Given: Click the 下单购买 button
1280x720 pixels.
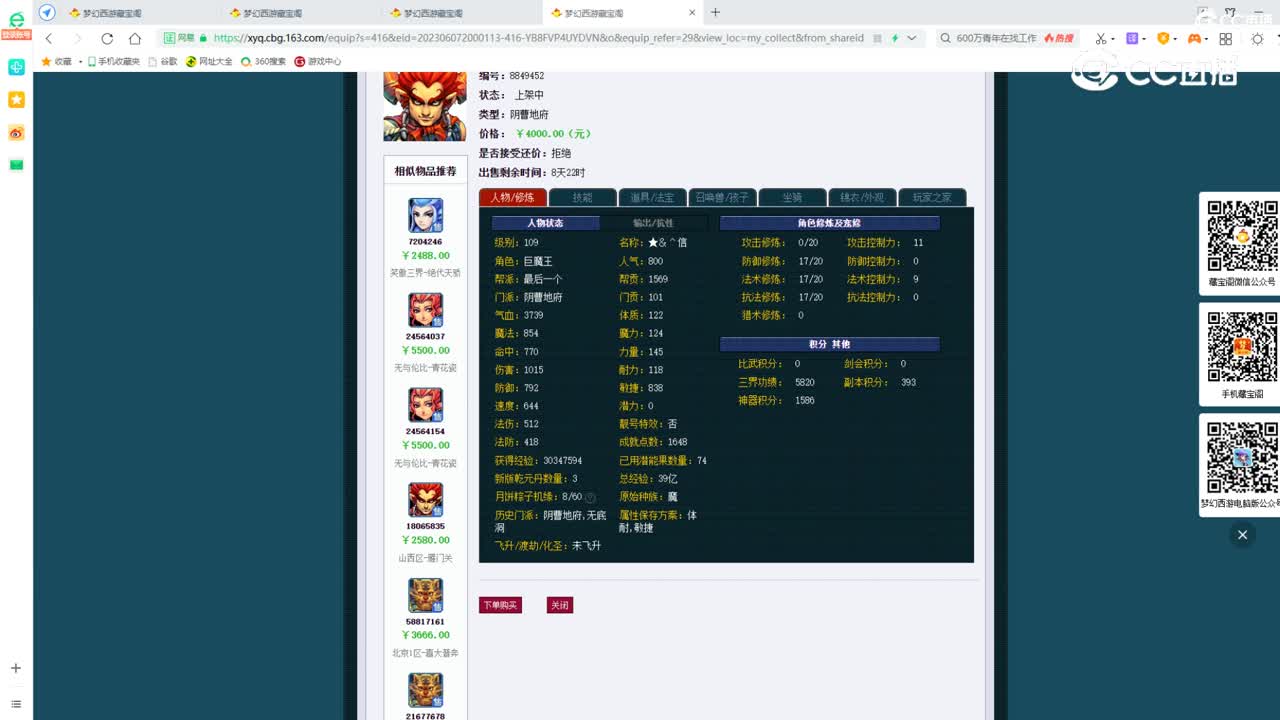Looking at the screenshot, I should tap(500, 605).
